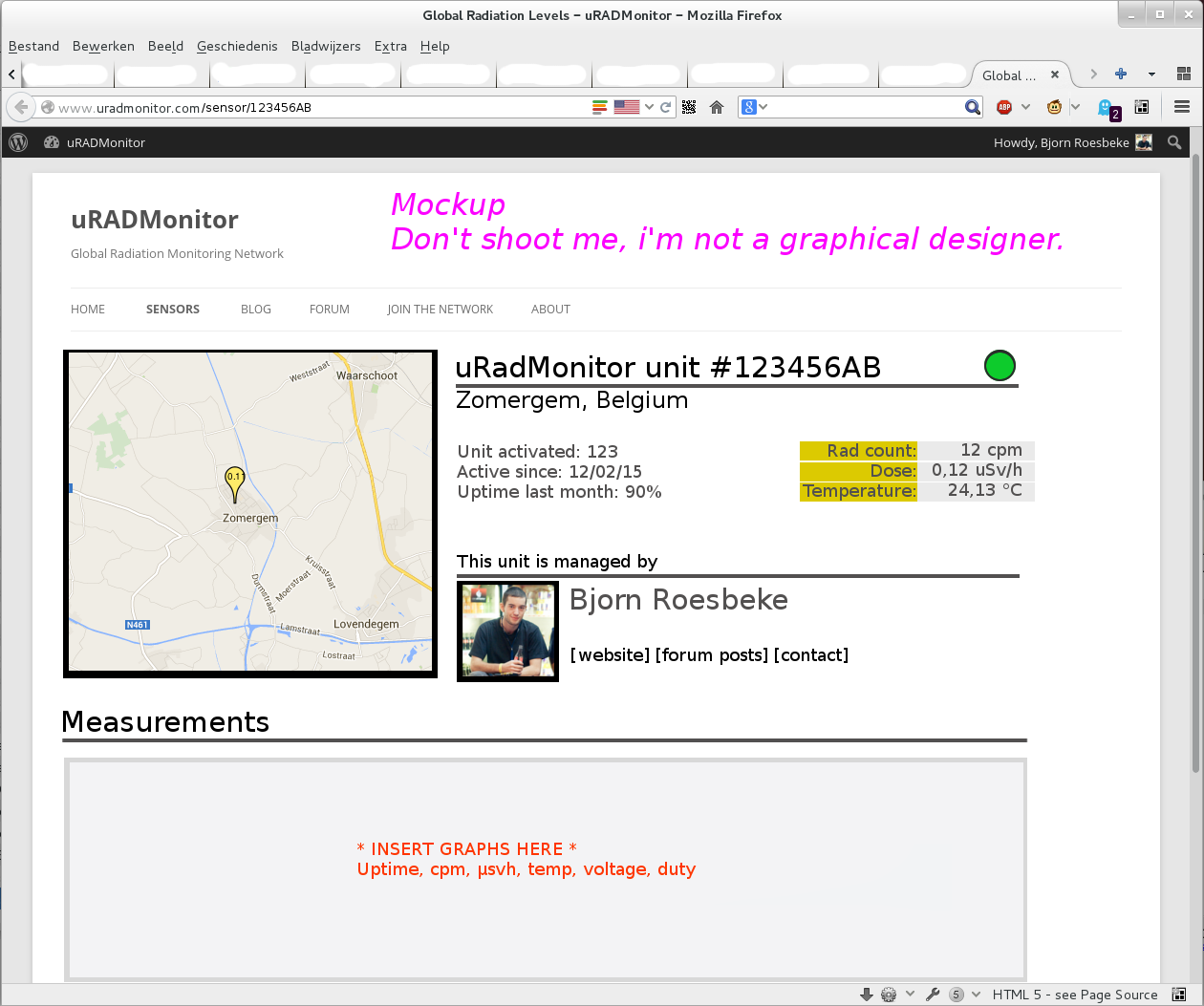Expand the address bar history dropdown arrow
The width and height of the screenshot is (1204, 1006).
click(x=649, y=107)
